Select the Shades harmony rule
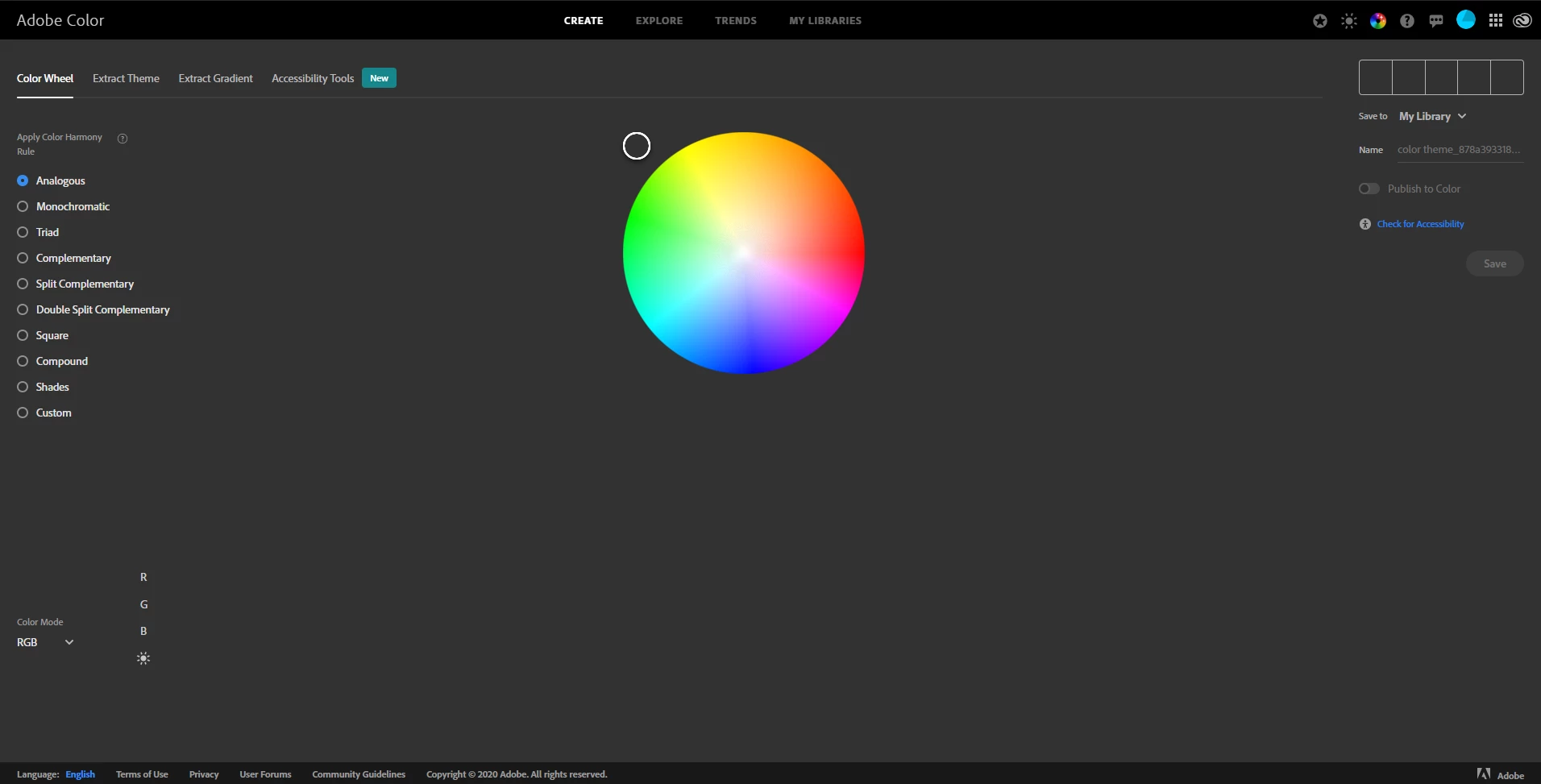1541x784 pixels. (x=43, y=387)
